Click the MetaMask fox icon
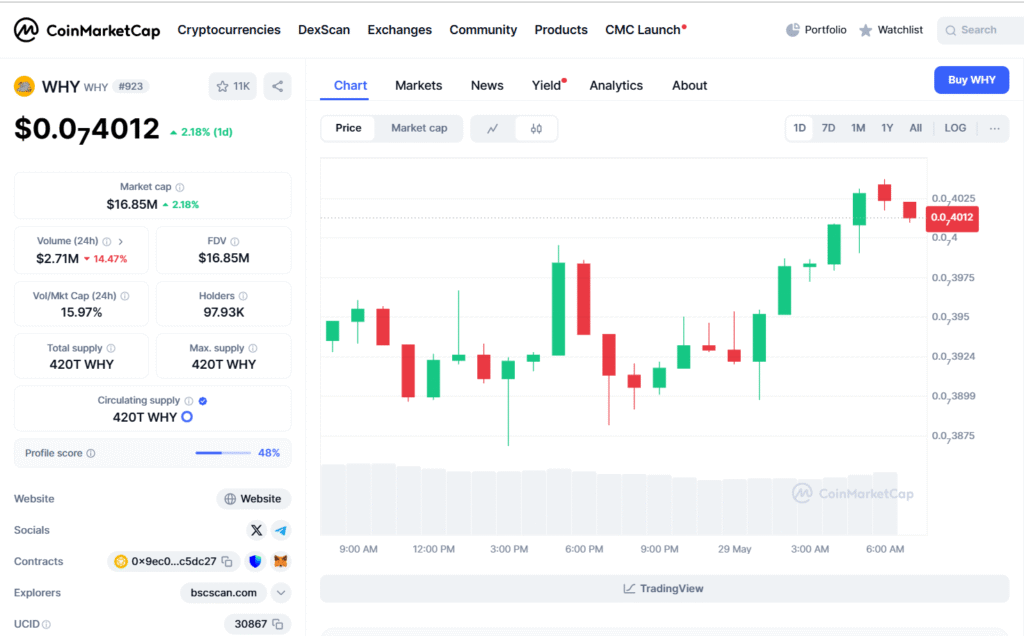The width and height of the screenshot is (1024, 636). tap(280, 561)
